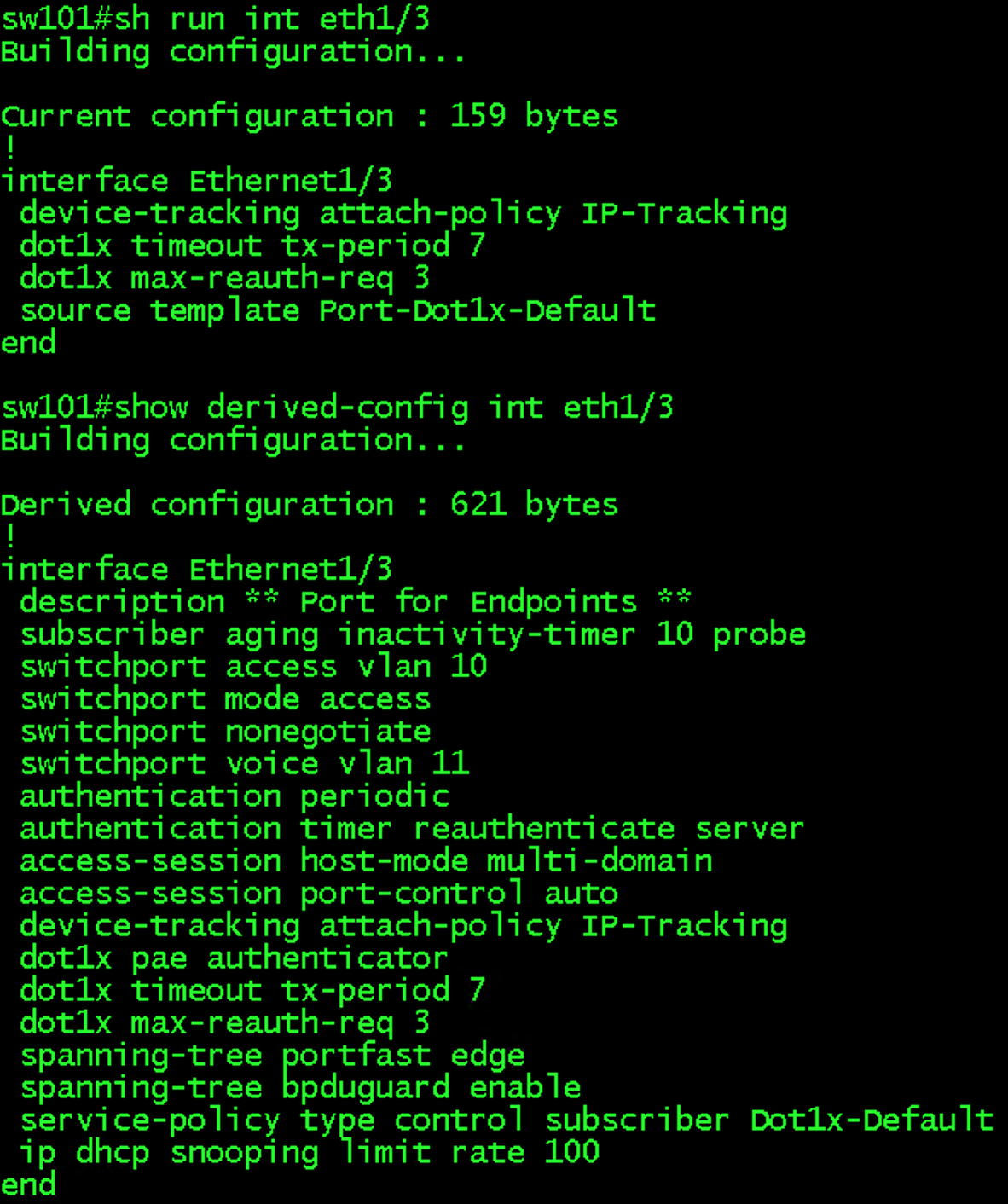Click 'Derived configuration : 621 bytes' line
Viewport: 1008px width, 1204px height.
point(309,505)
